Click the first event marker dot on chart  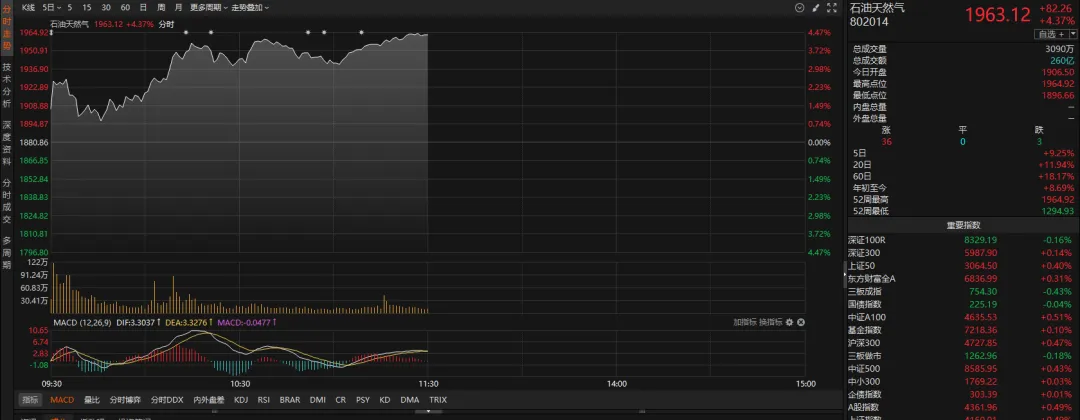[x=187, y=32]
